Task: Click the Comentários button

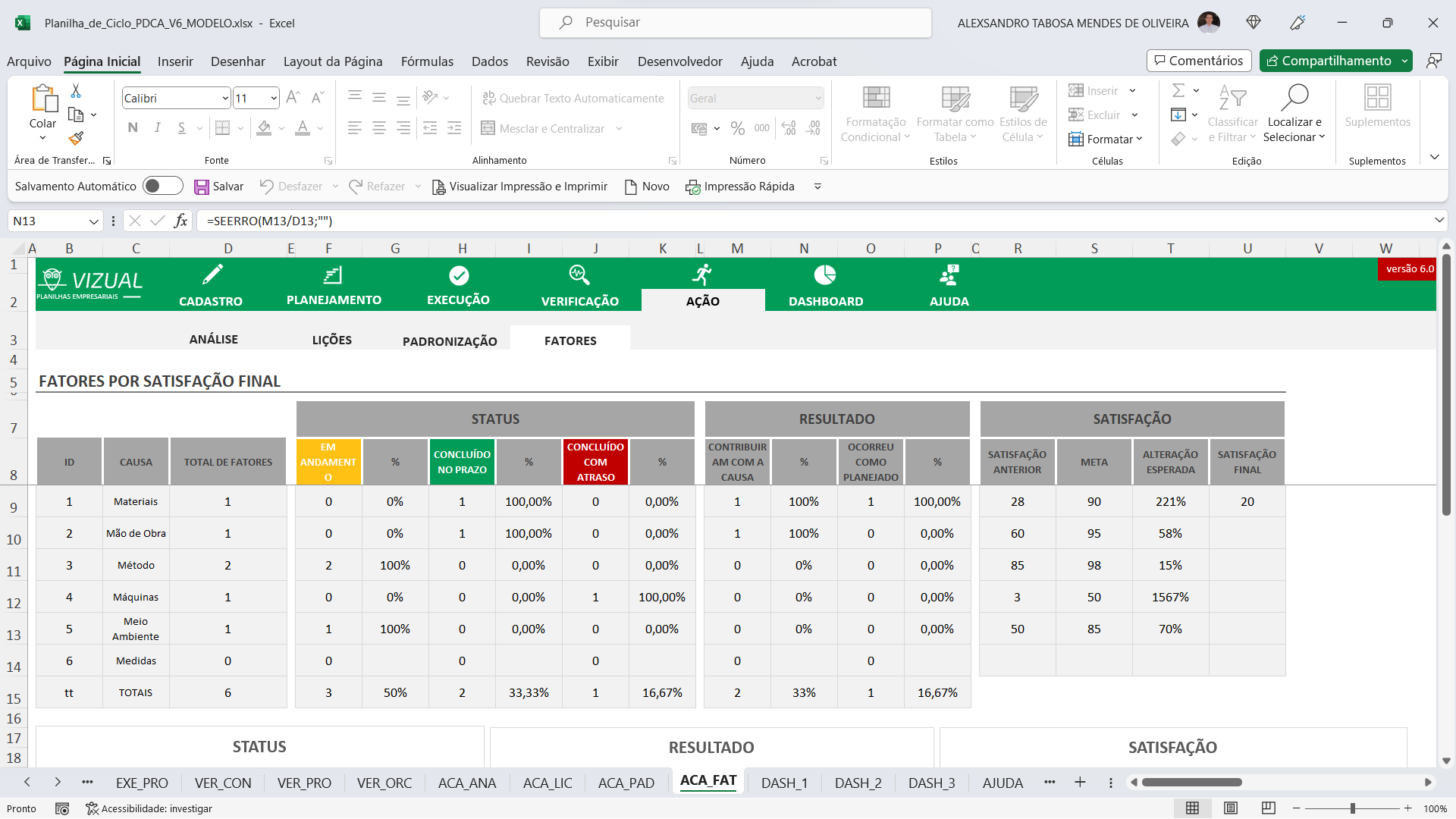Action: 1199,61
